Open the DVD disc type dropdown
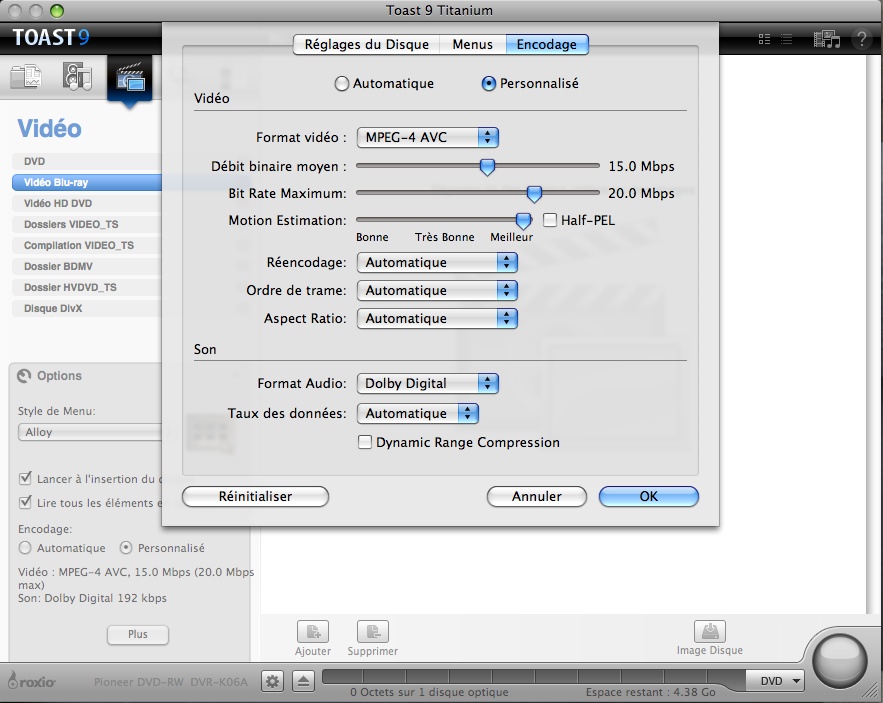Image resolution: width=883 pixels, height=703 pixels. coord(774,681)
